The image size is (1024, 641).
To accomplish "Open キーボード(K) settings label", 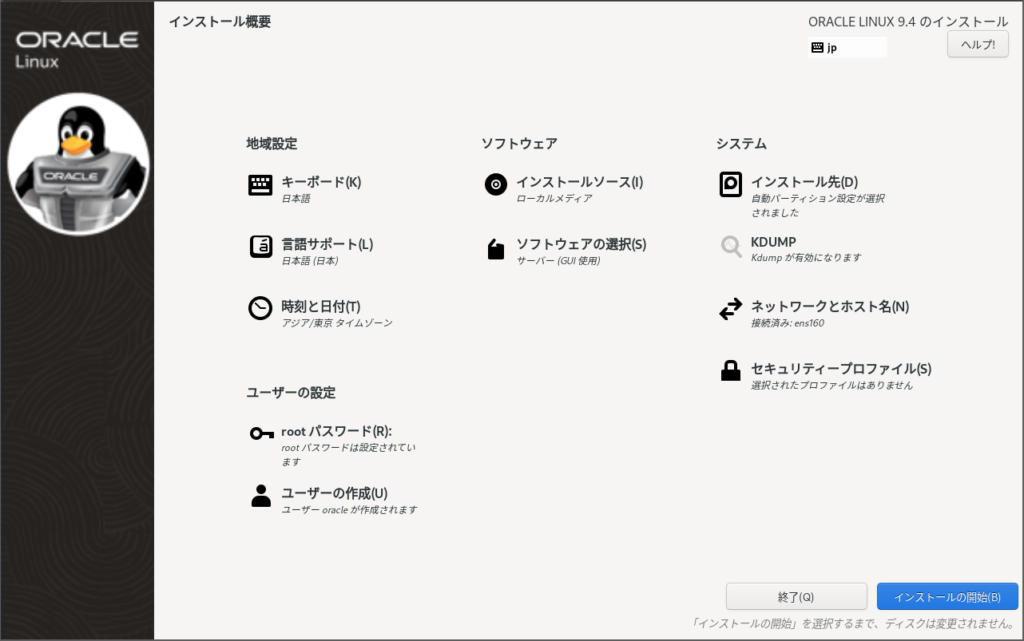I will coord(321,182).
